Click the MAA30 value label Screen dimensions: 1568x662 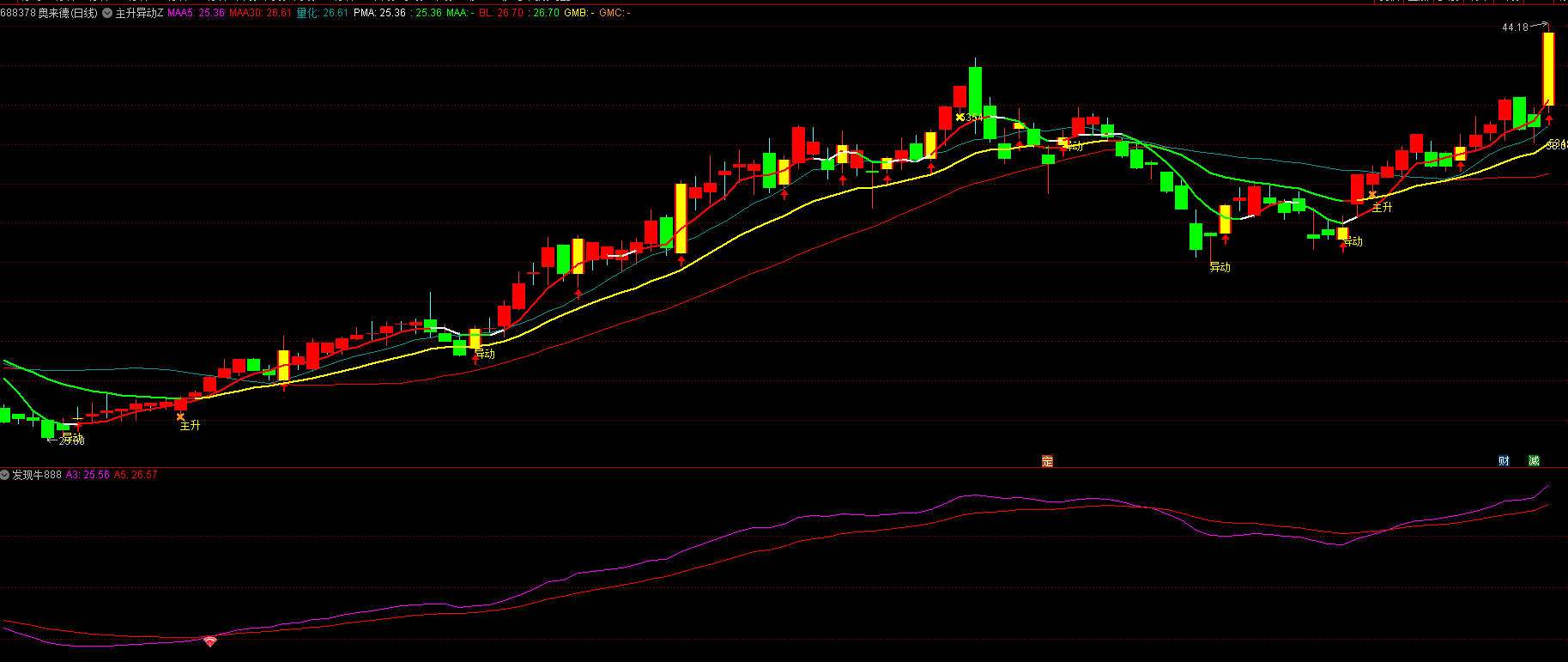point(259,14)
